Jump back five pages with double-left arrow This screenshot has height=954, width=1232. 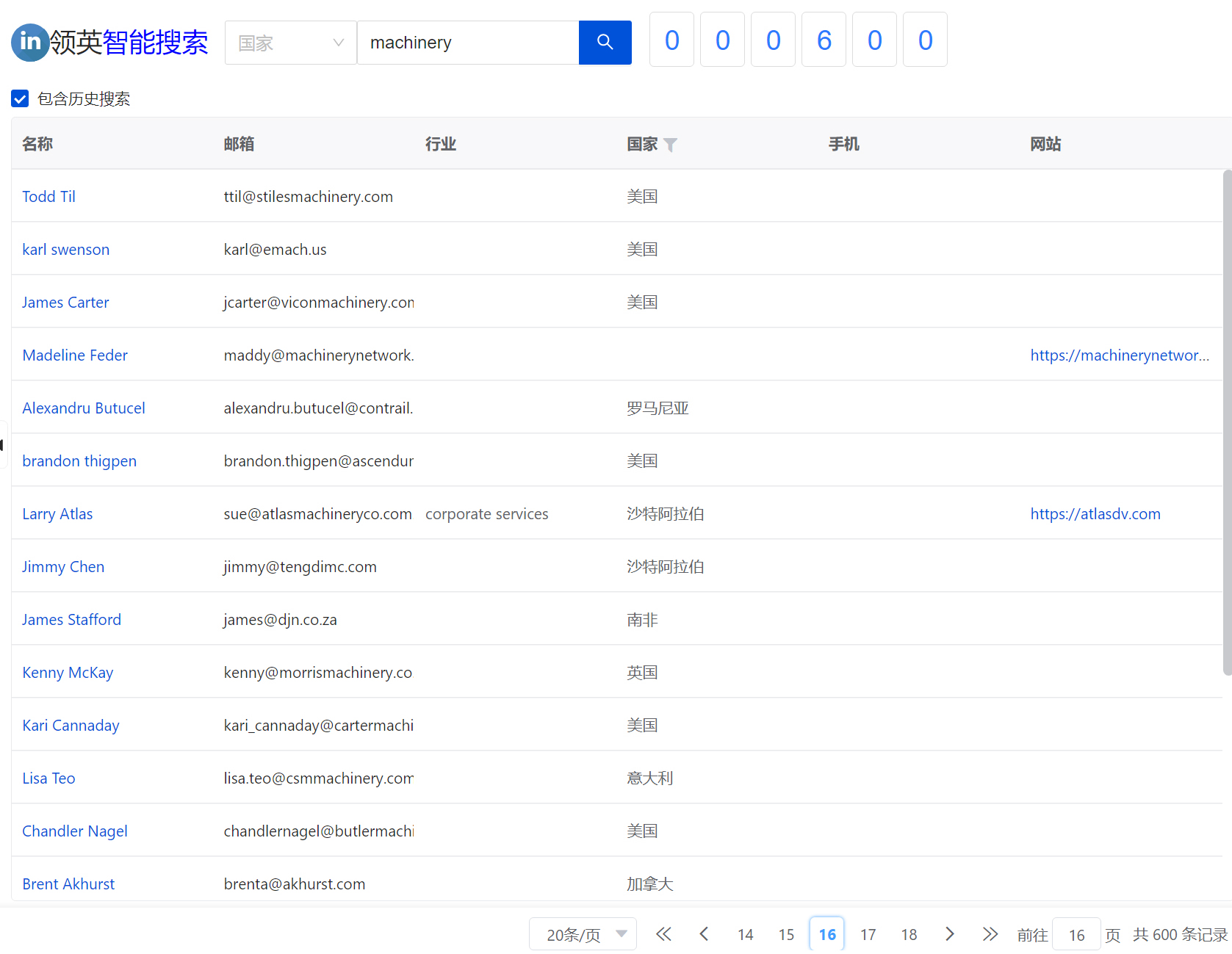pyautogui.click(x=663, y=934)
